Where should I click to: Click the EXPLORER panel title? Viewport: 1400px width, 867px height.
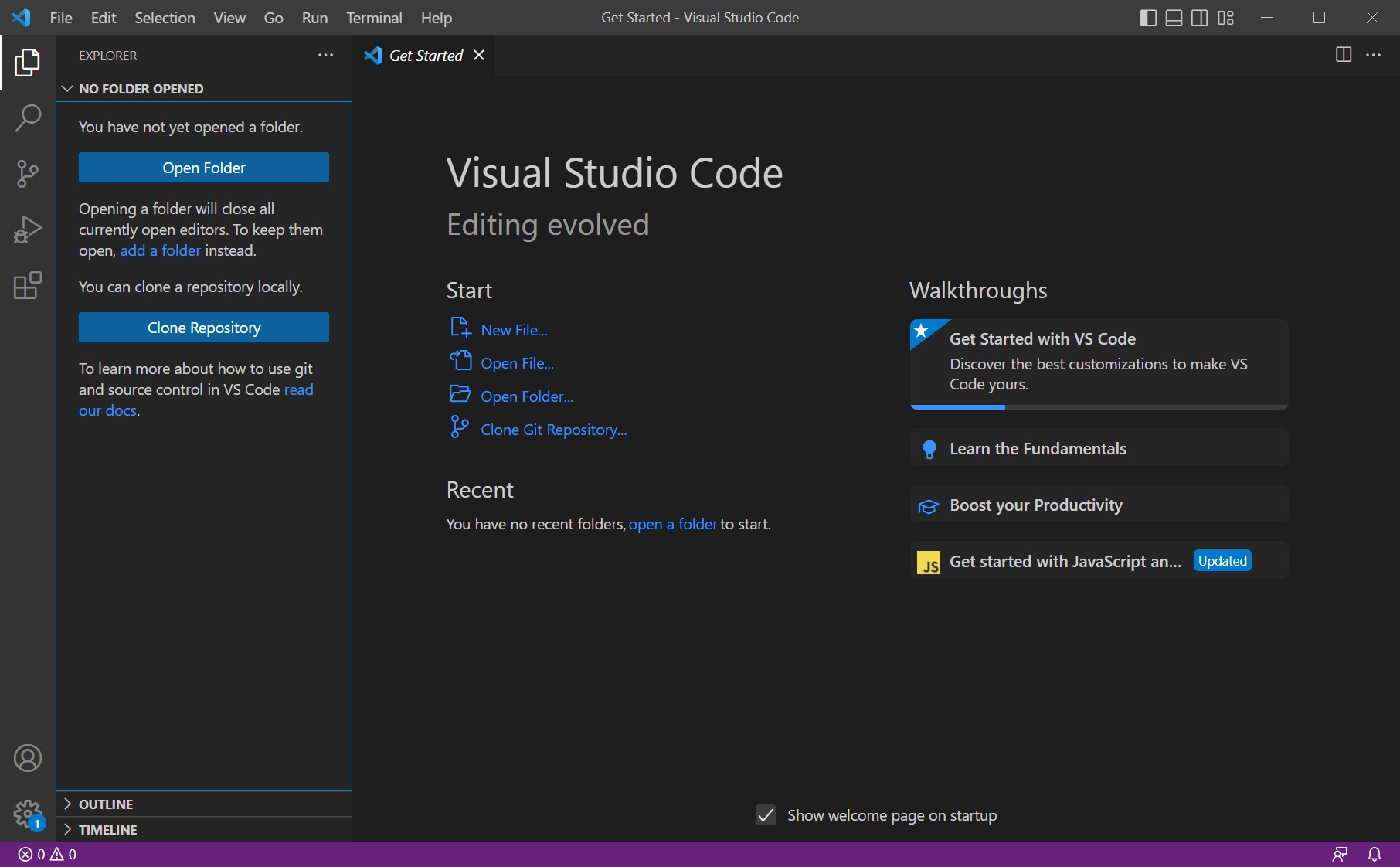(x=107, y=56)
